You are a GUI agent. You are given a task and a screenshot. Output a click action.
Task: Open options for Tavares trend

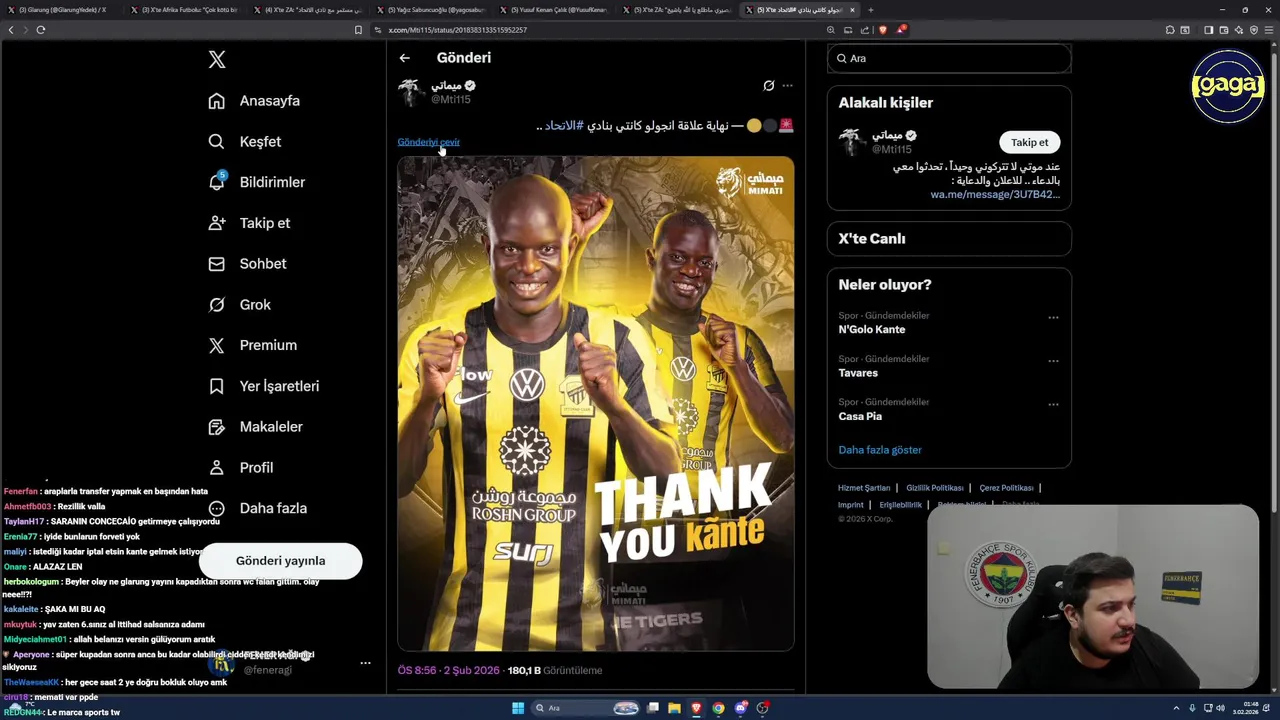1053,361
